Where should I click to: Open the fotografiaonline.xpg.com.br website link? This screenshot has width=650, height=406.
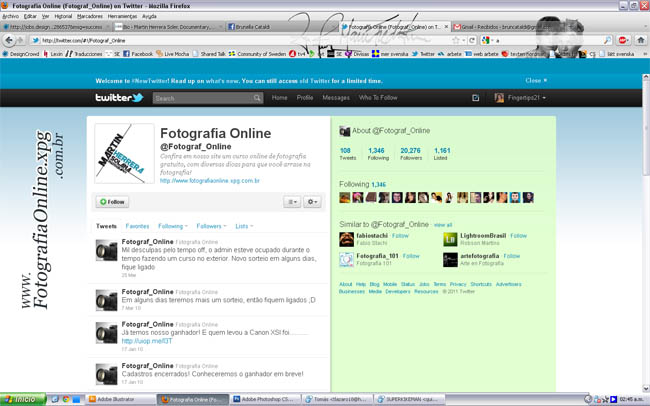(x=210, y=181)
